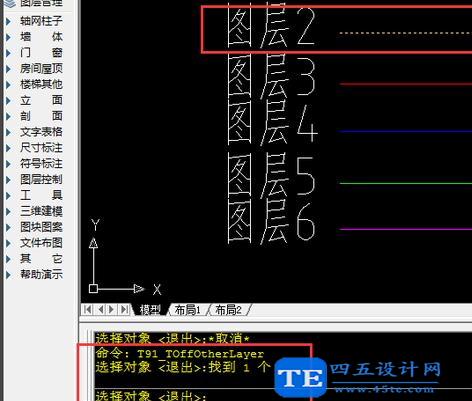Jump to last layout tab arrow
The height and width of the screenshot is (401, 472).
coord(124,310)
